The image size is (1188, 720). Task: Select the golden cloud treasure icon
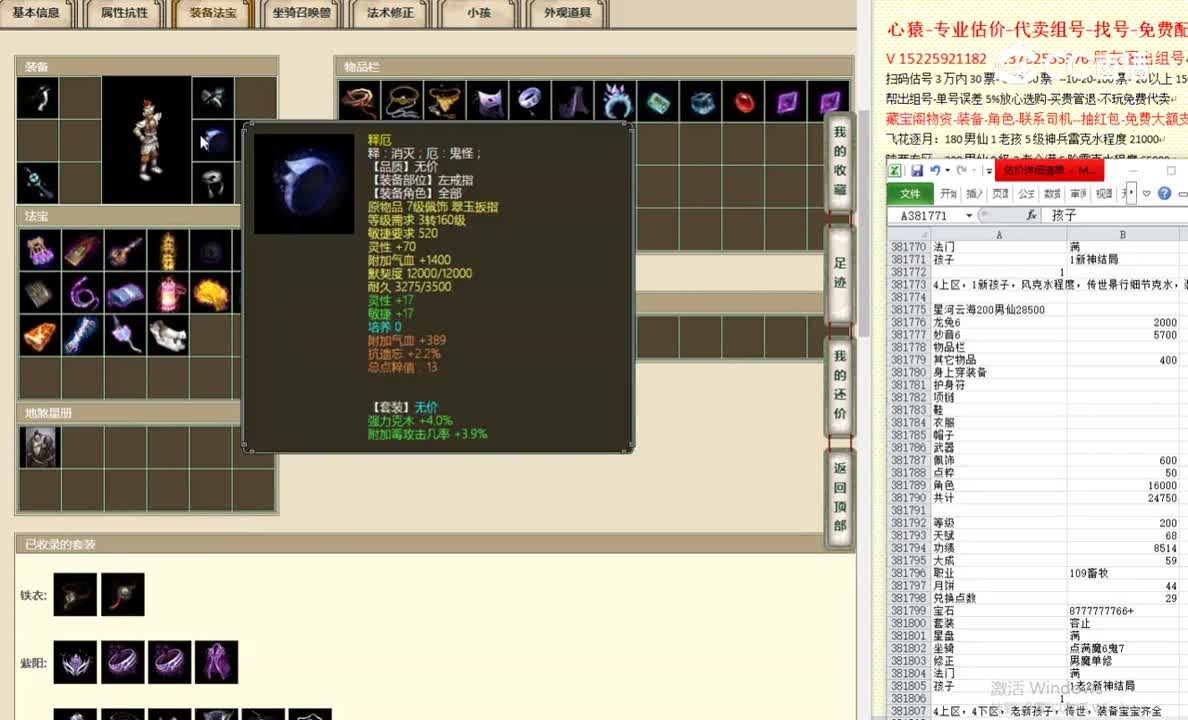pos(211,293)
